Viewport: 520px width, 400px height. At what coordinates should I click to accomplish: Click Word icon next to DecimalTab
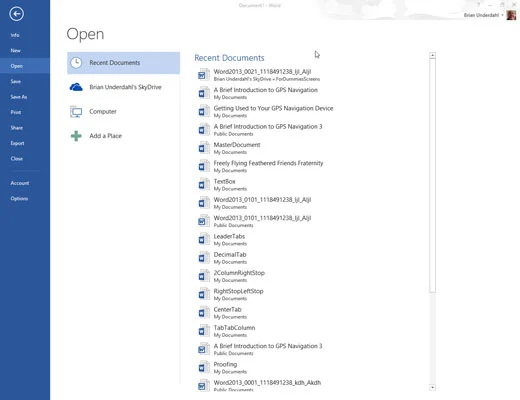point(203,258)
